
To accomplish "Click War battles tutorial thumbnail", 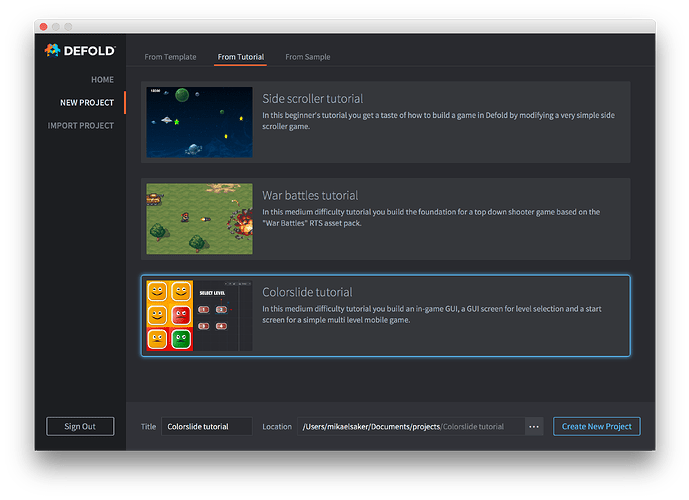I will [x=199, y=218].
